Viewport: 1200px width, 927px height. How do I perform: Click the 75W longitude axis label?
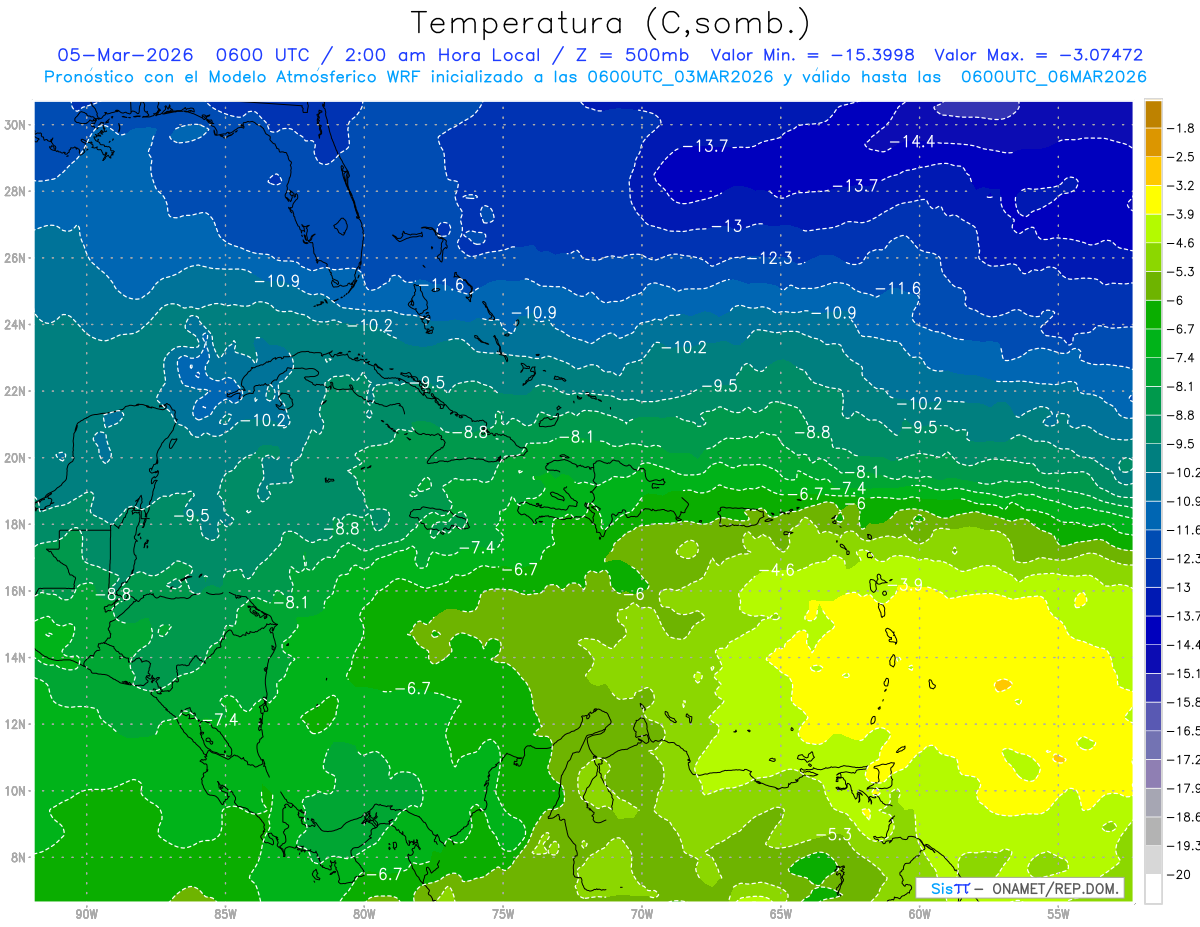[x=503, y=914]
